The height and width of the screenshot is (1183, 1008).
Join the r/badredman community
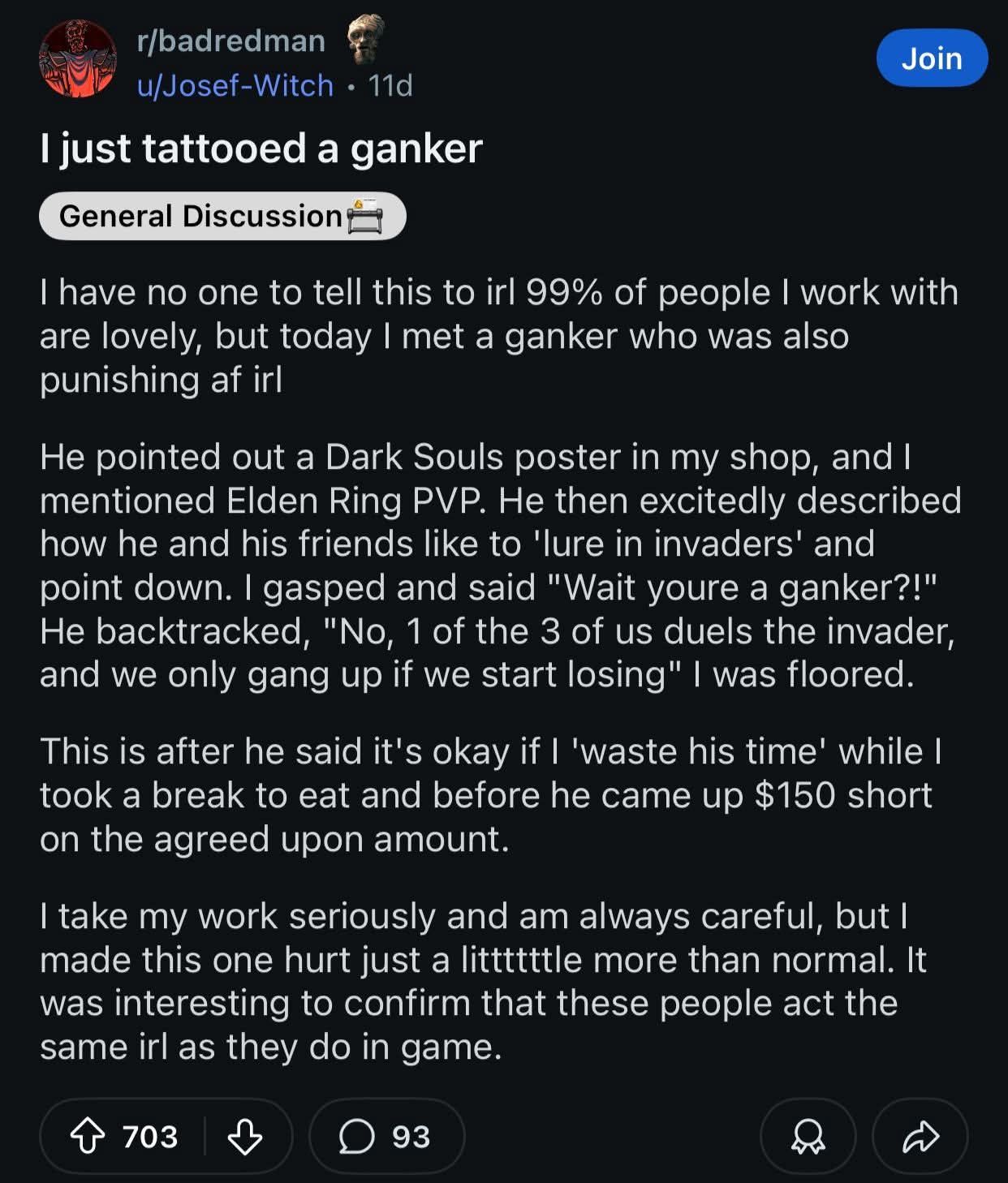click(932, 58)
